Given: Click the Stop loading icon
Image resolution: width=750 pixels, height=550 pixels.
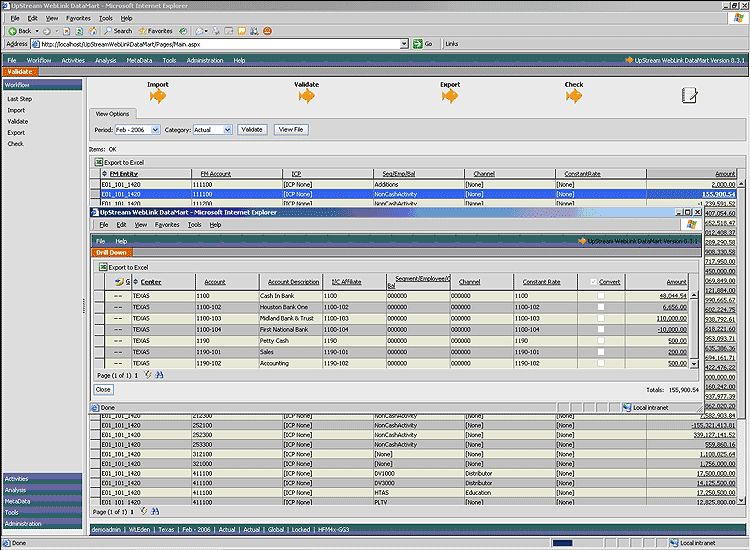Looking at the screenshot, I should point(66,31).
